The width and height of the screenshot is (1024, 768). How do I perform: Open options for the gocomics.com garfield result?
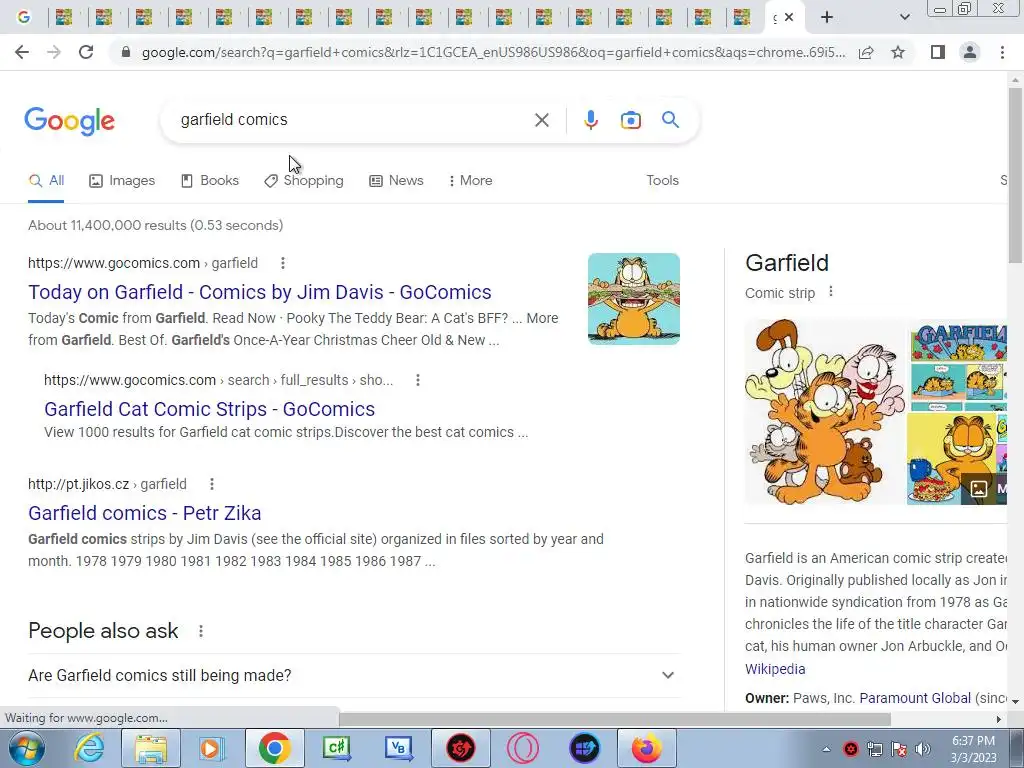283,263
